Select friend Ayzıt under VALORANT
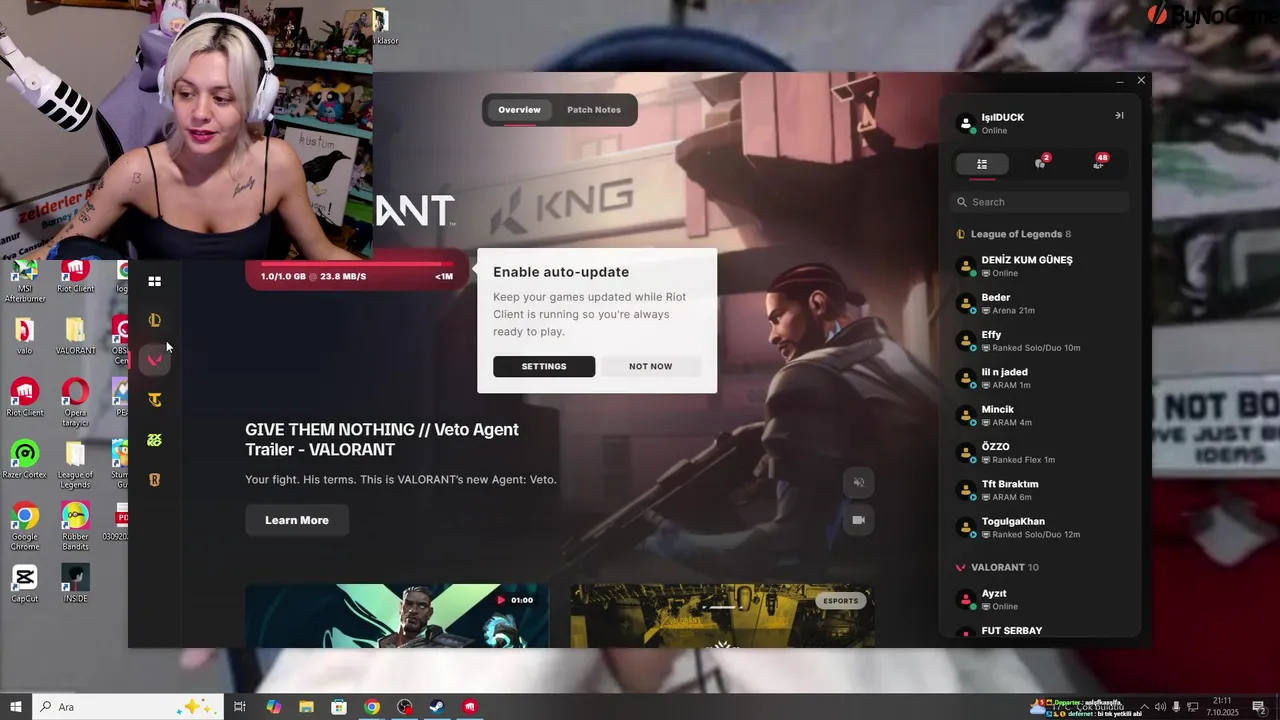The height and width of the screenshot is (720, 1280). 1040,599
